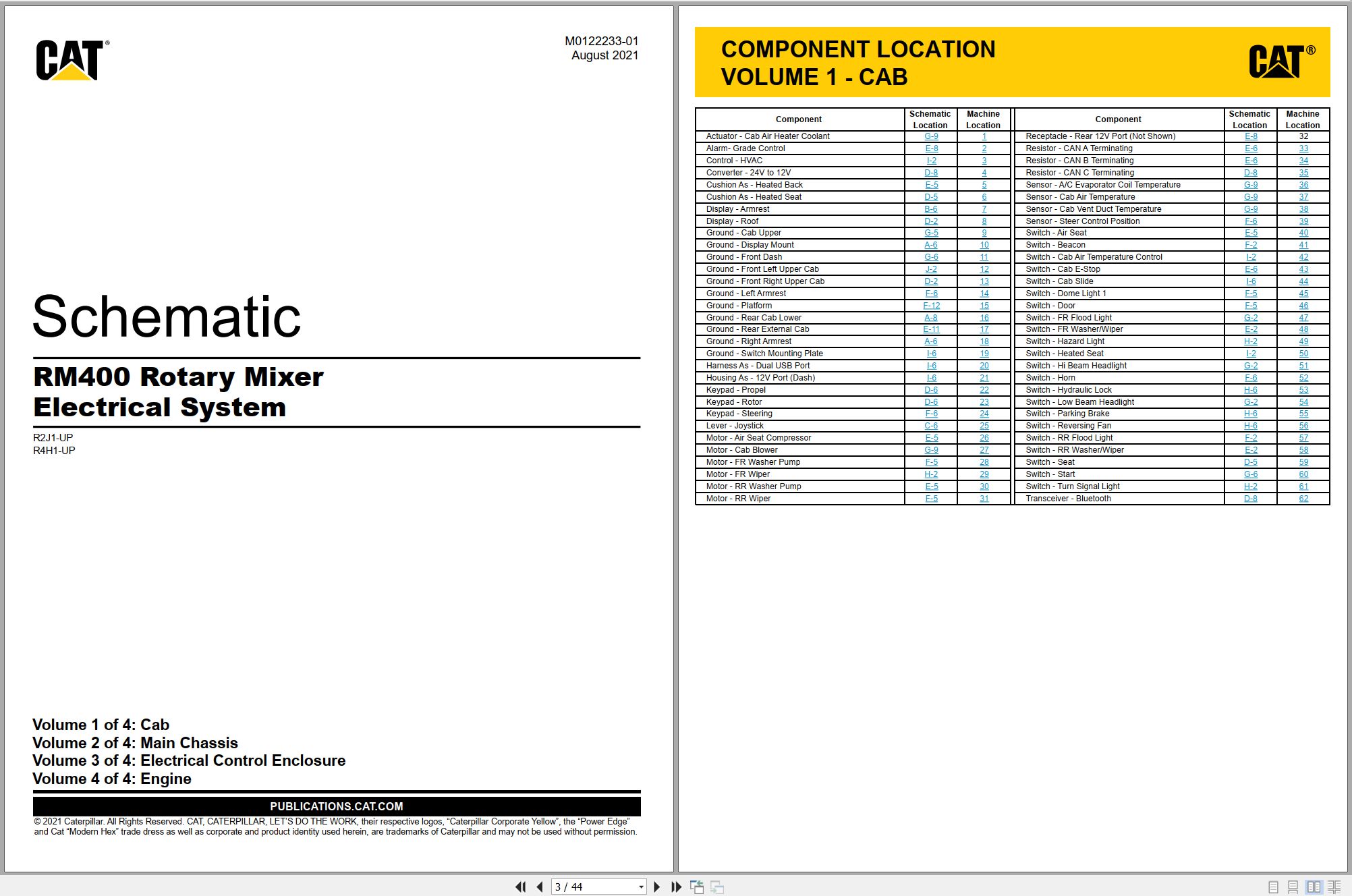Screen dimensions: 1352x896
Task: Open schematic location E-8 for Alarm - Grade Control
Action: click(x=931, y=148)
